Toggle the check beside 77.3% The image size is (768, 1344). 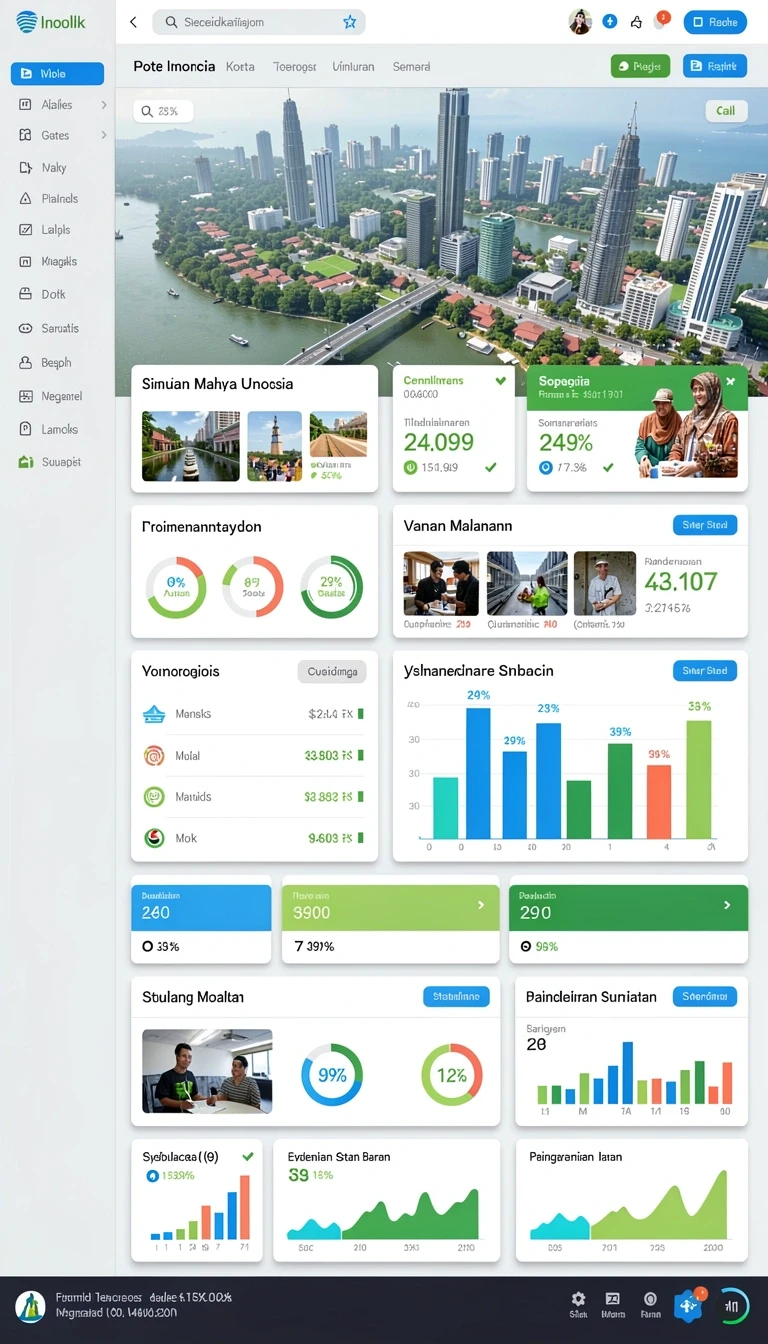coord(608,467)
